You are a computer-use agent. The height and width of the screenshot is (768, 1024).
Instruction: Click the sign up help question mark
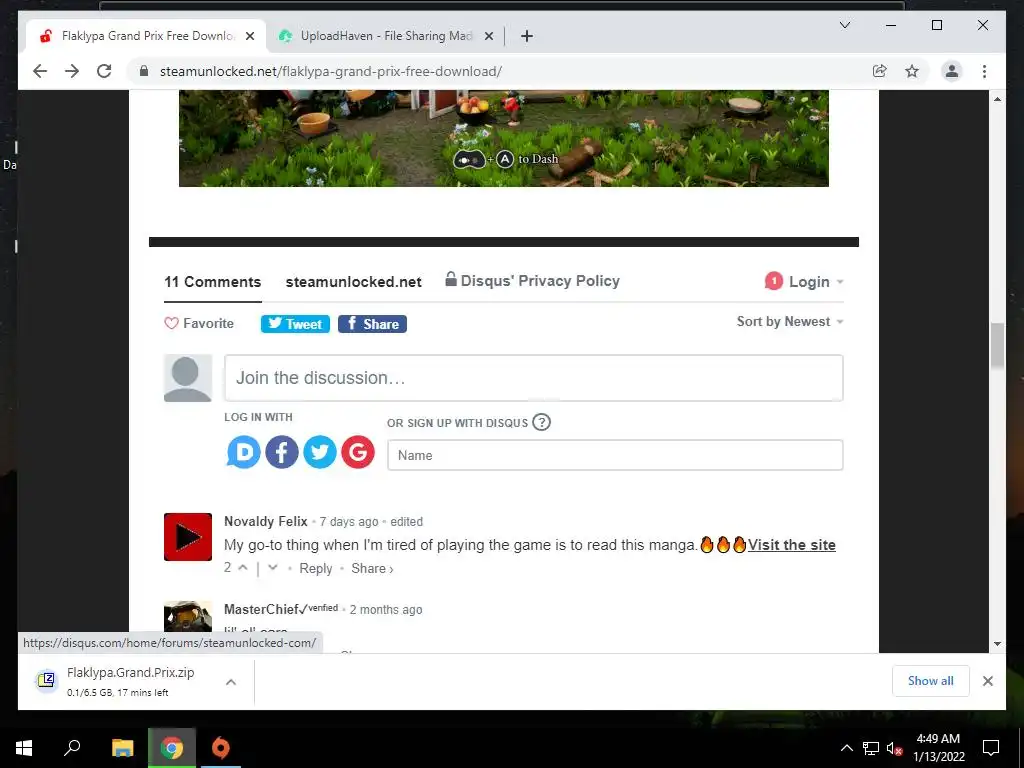(541, 423)
